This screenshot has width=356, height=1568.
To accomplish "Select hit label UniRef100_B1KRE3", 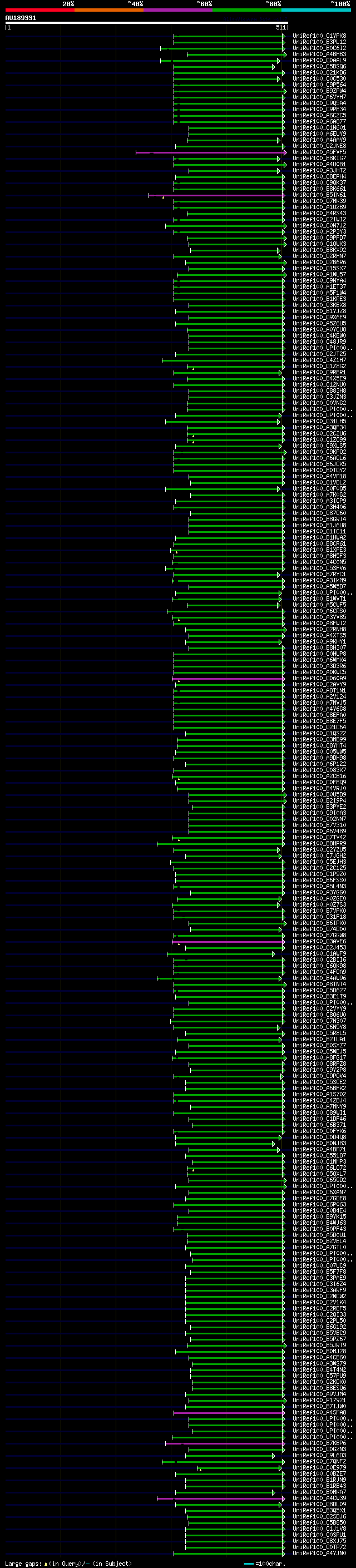I will pos(319,299).
